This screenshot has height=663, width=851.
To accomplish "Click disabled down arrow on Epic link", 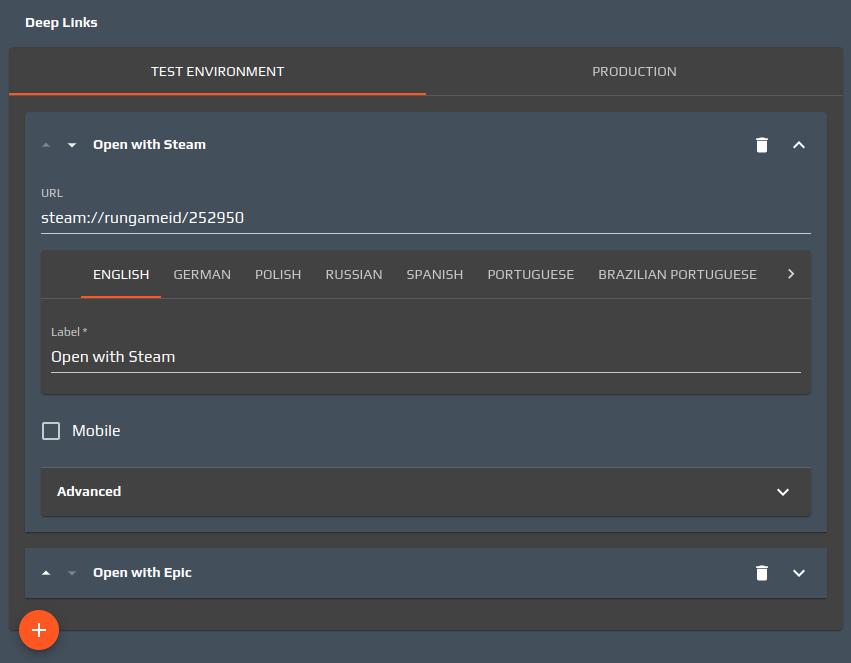I will point(71,573).
